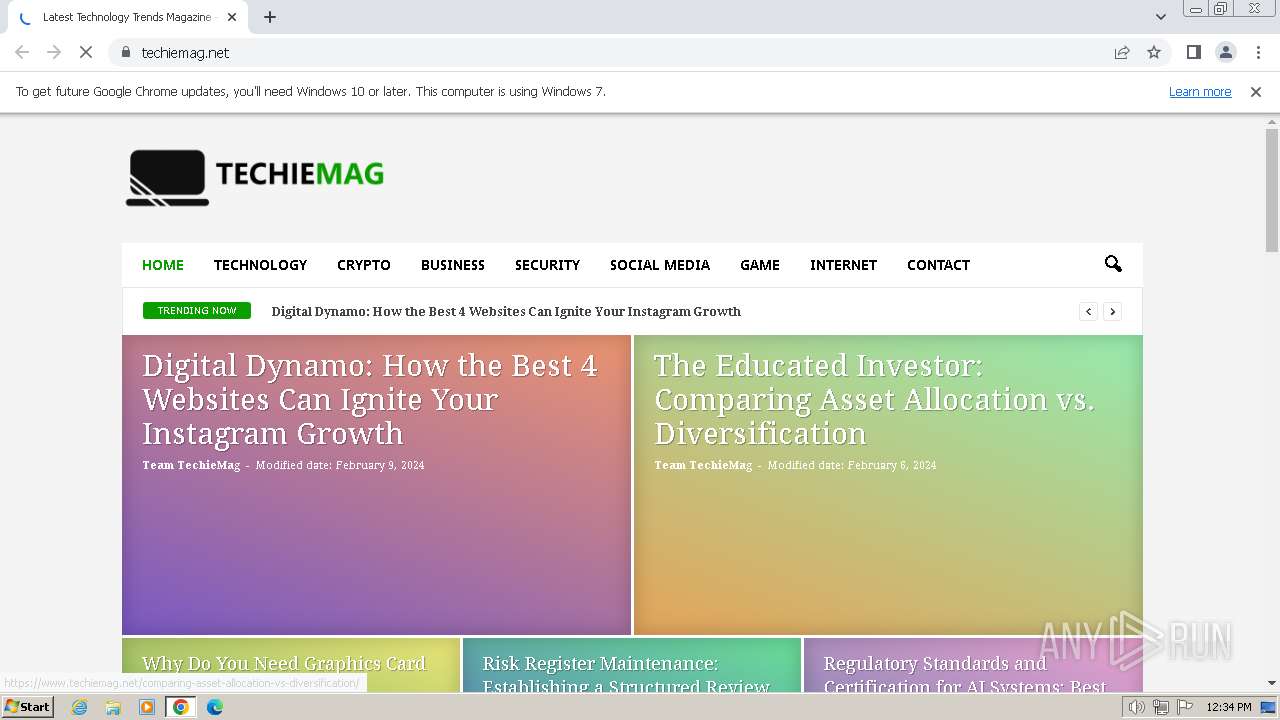Image resolution: width=1280 pixels, height=720 pixels.
Task: Open the media player taskbar icon
Action: 147,707
